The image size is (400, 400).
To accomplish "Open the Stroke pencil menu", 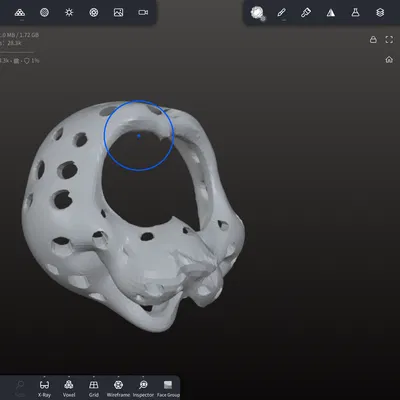I will pos(281,13).
